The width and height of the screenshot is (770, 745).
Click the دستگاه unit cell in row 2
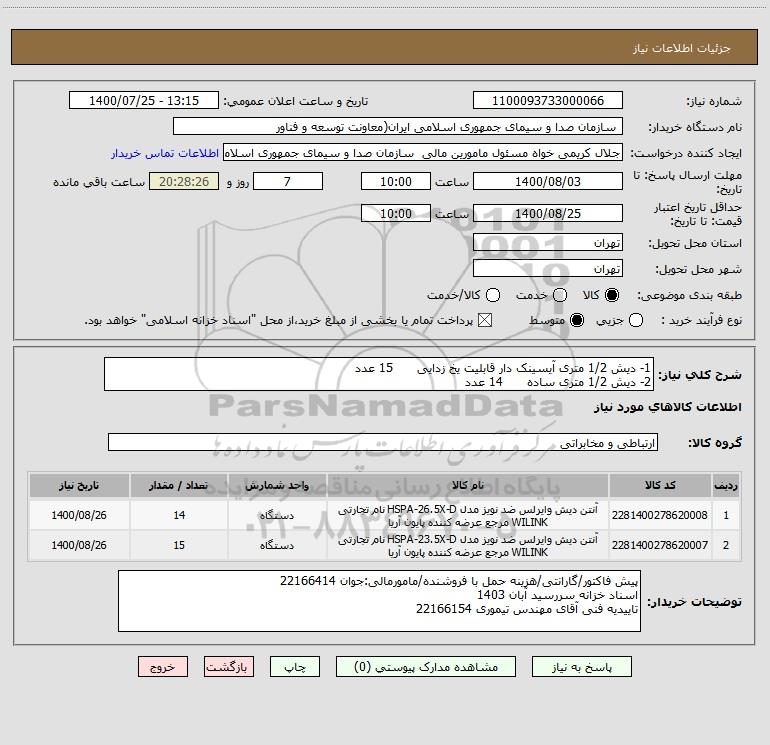277,545
